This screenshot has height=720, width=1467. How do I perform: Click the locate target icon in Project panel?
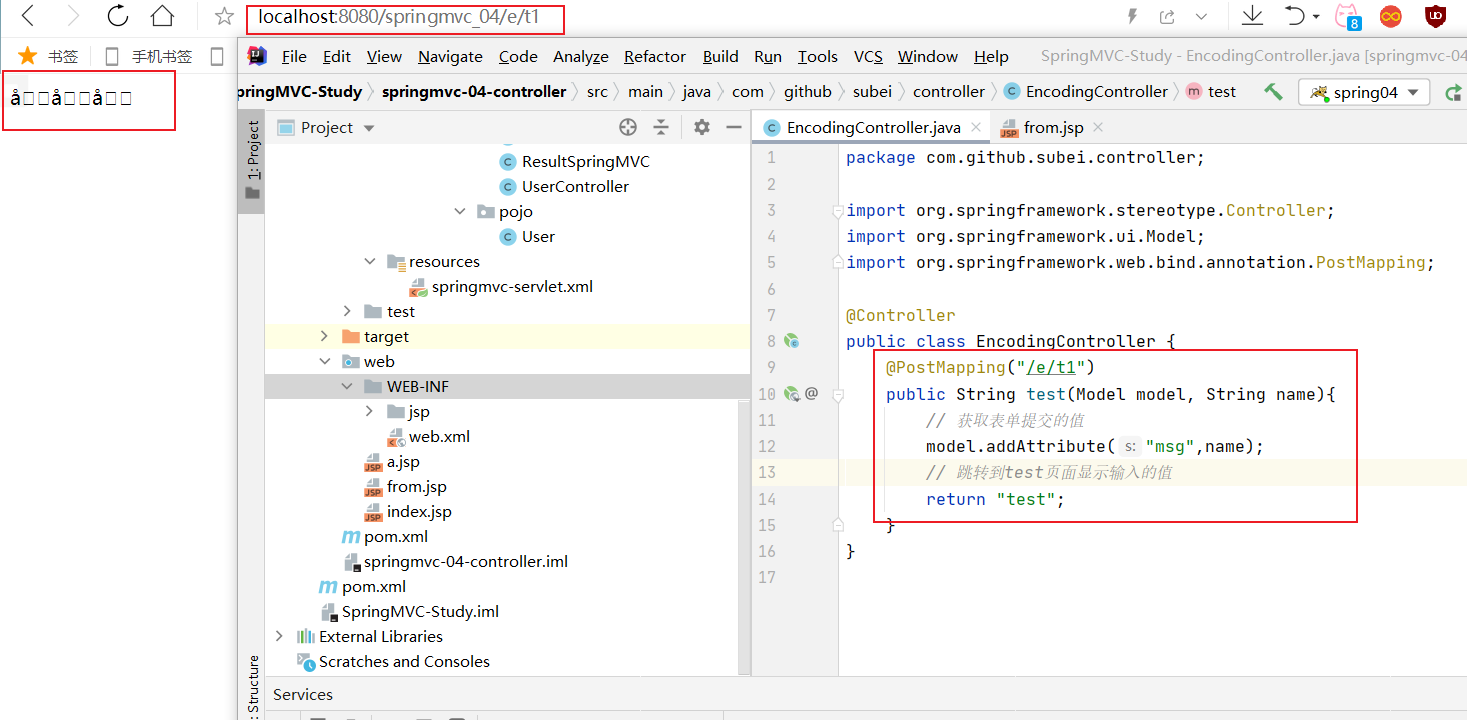coord(628,127)
